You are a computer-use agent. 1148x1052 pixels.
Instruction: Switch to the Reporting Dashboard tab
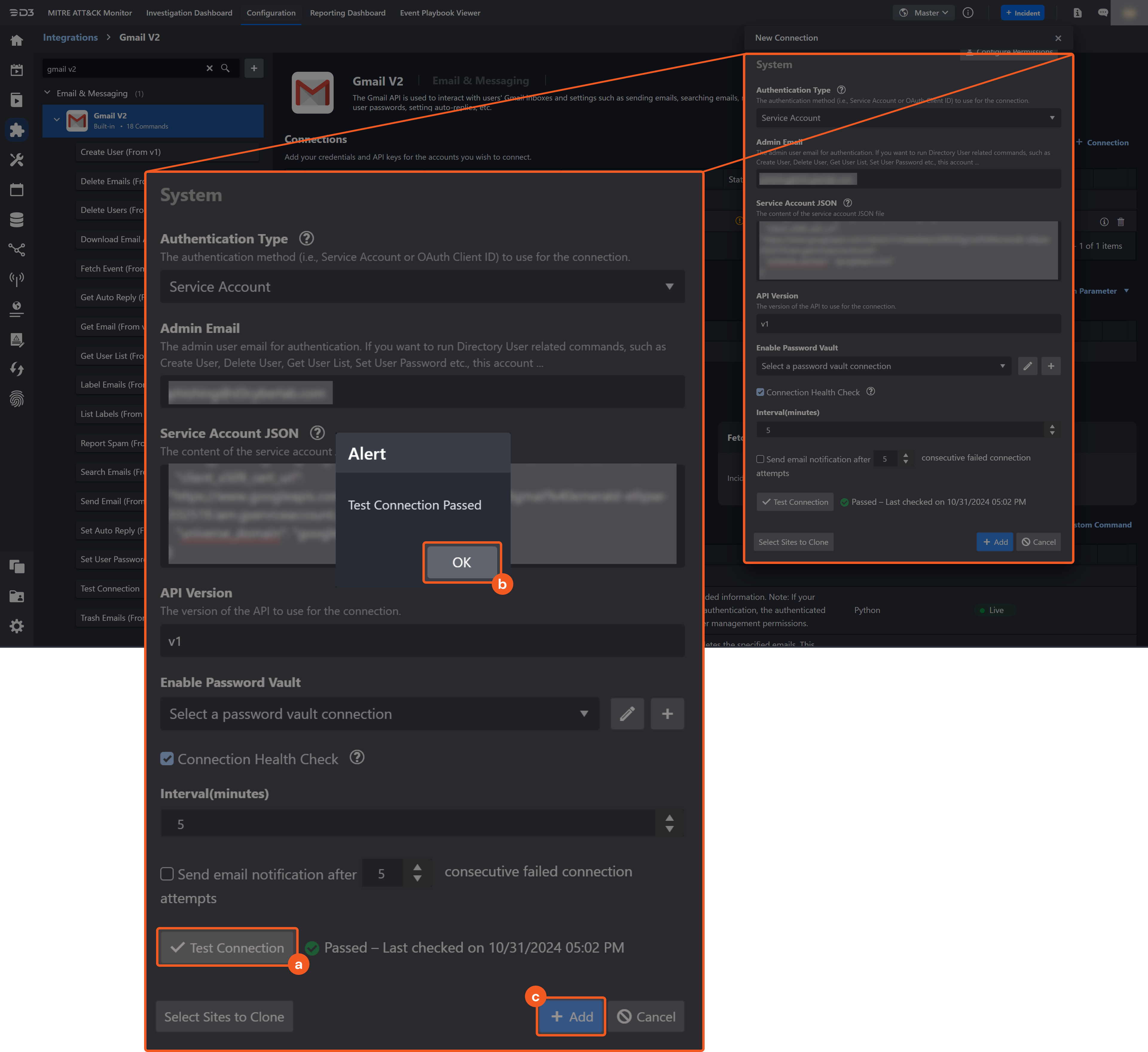(x=347, y=13)
